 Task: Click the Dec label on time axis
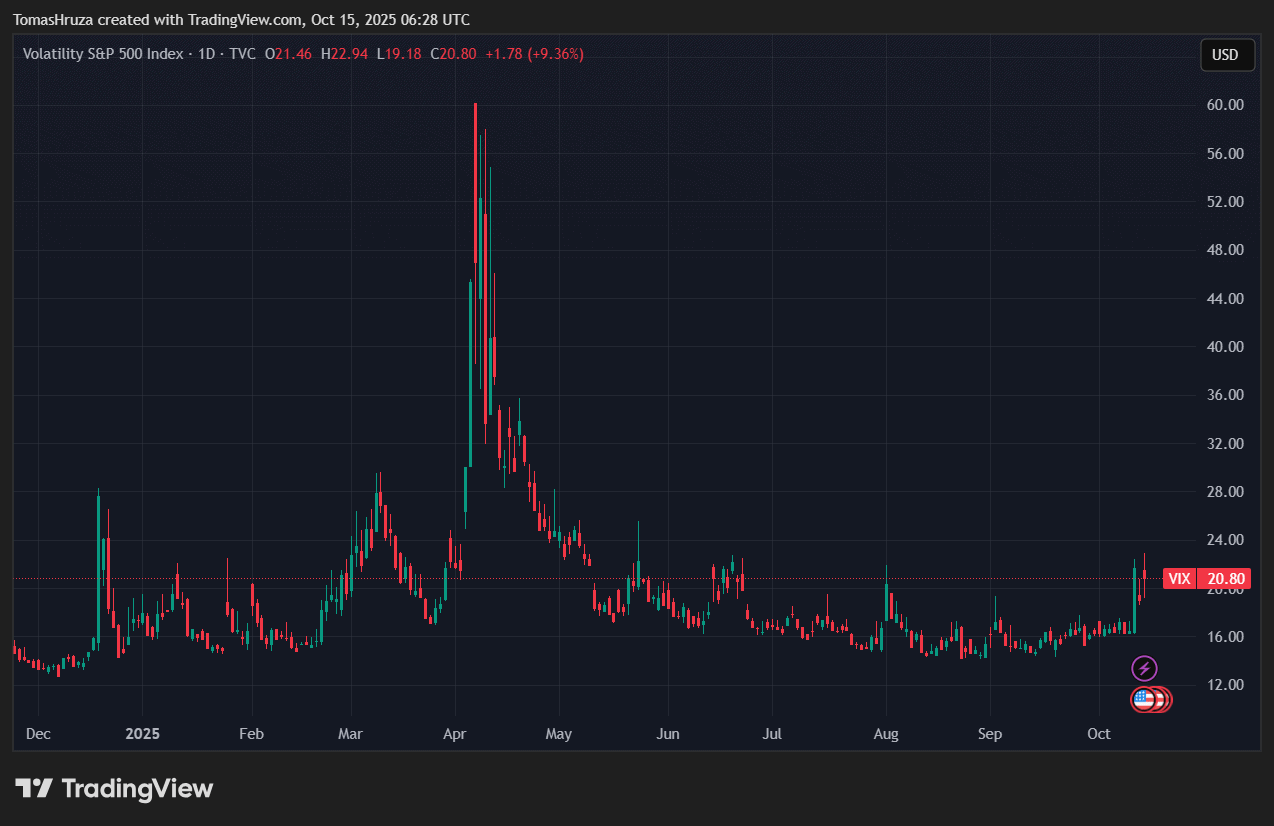tap(38, 734)
